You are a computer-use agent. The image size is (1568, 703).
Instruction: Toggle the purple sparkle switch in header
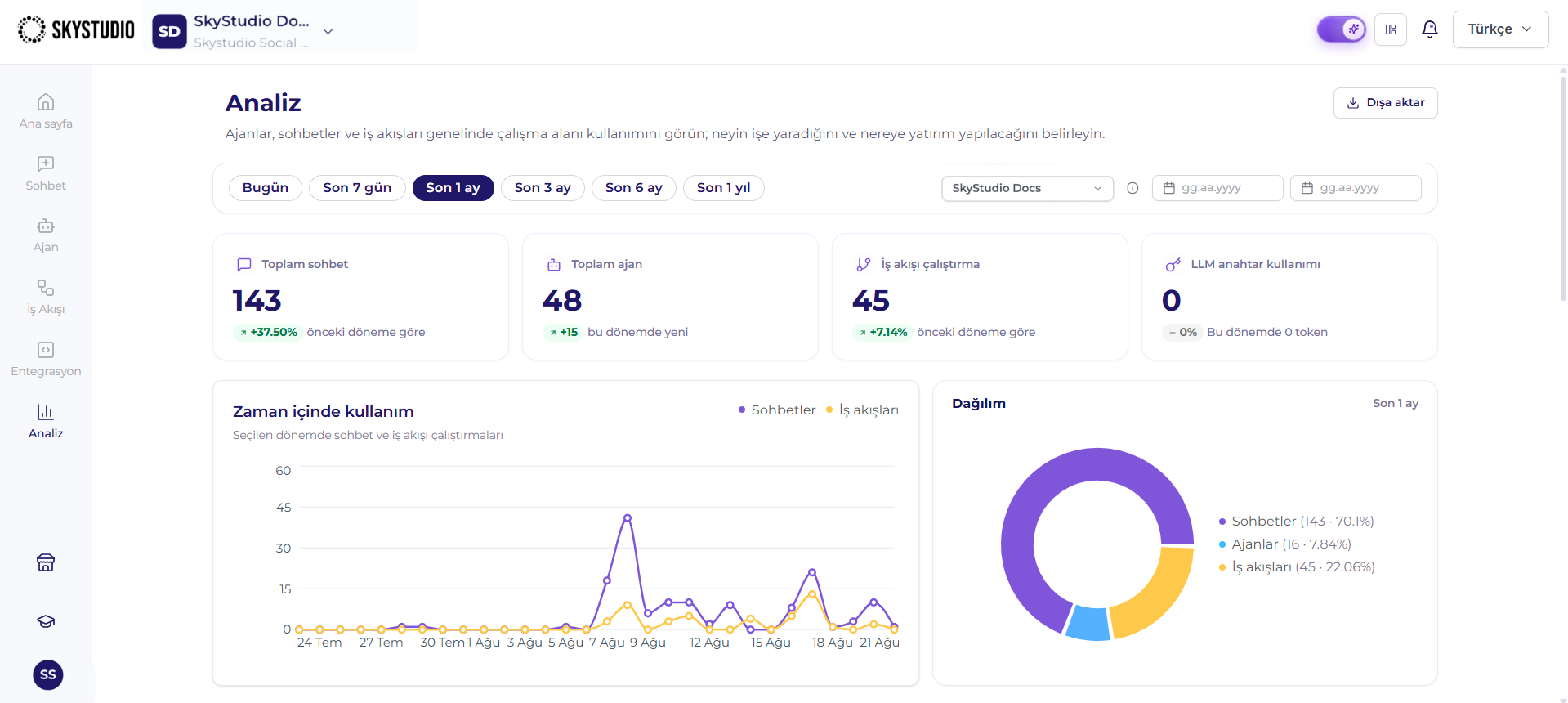click(x=1341, y=29)
